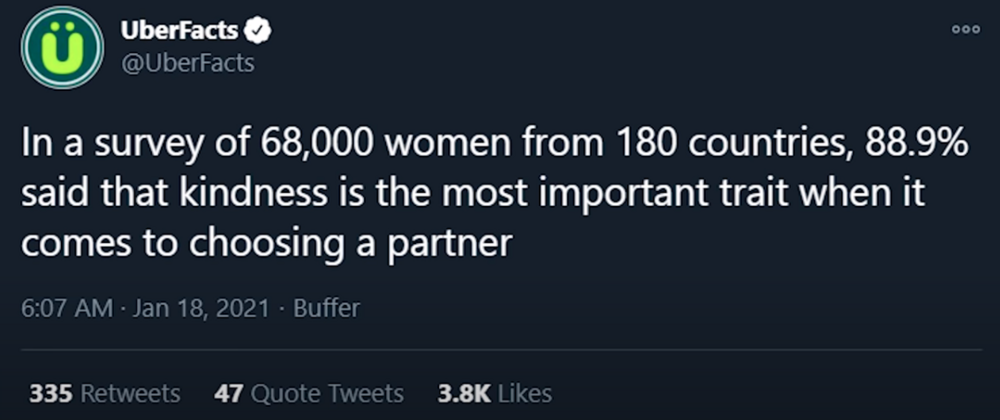This screenshot has width=1000, height=420.
Task: Open the @UberFacts handle link
Action: (188, 64)
